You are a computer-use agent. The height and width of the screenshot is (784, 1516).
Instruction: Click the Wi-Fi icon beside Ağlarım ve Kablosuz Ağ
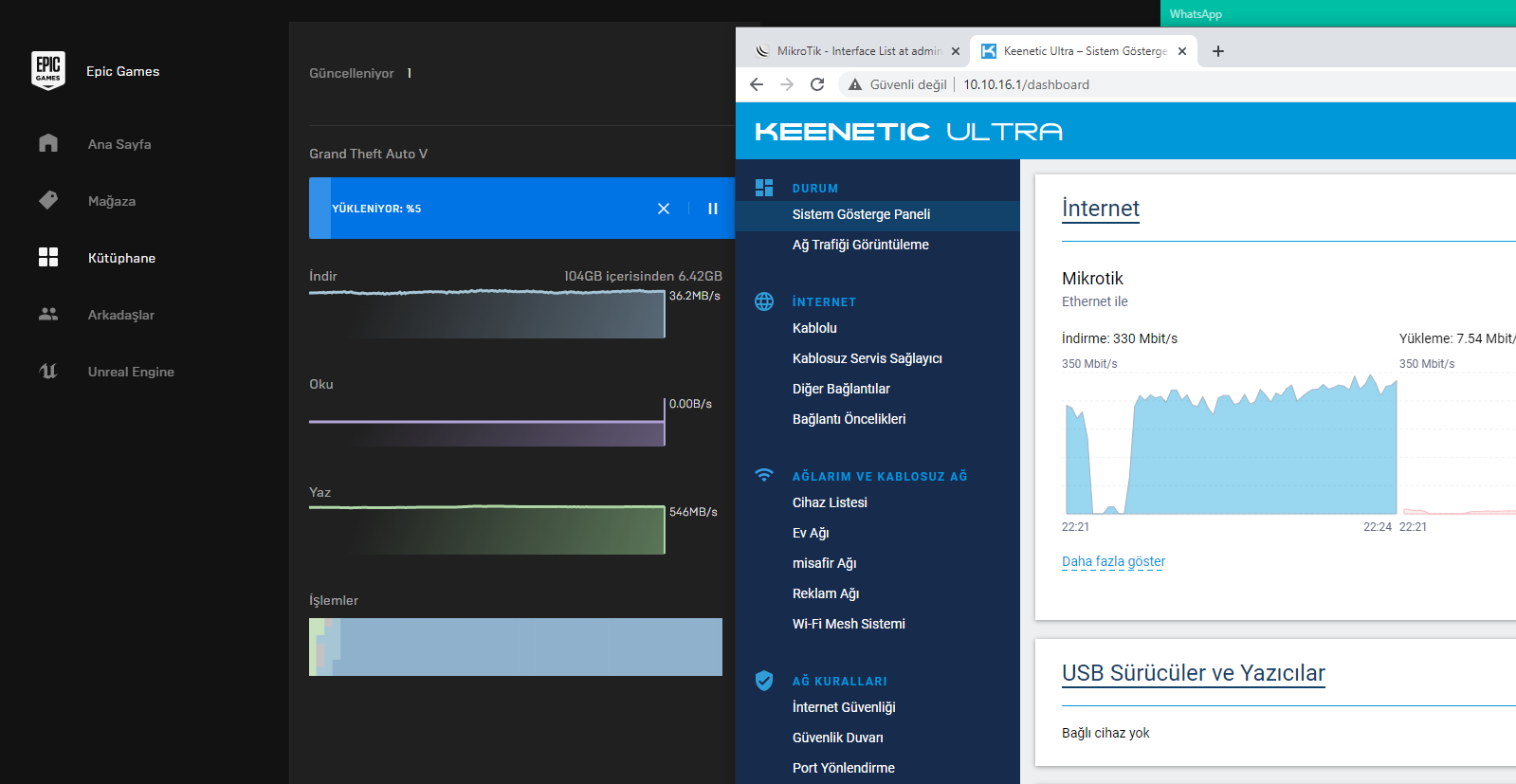pyautogui.click(x=764, y=475)
